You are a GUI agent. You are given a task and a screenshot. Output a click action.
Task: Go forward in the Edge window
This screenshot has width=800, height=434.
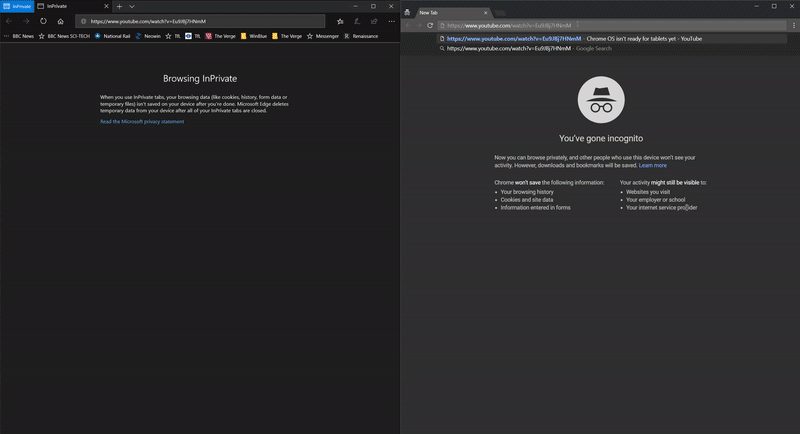pos(26,21)
